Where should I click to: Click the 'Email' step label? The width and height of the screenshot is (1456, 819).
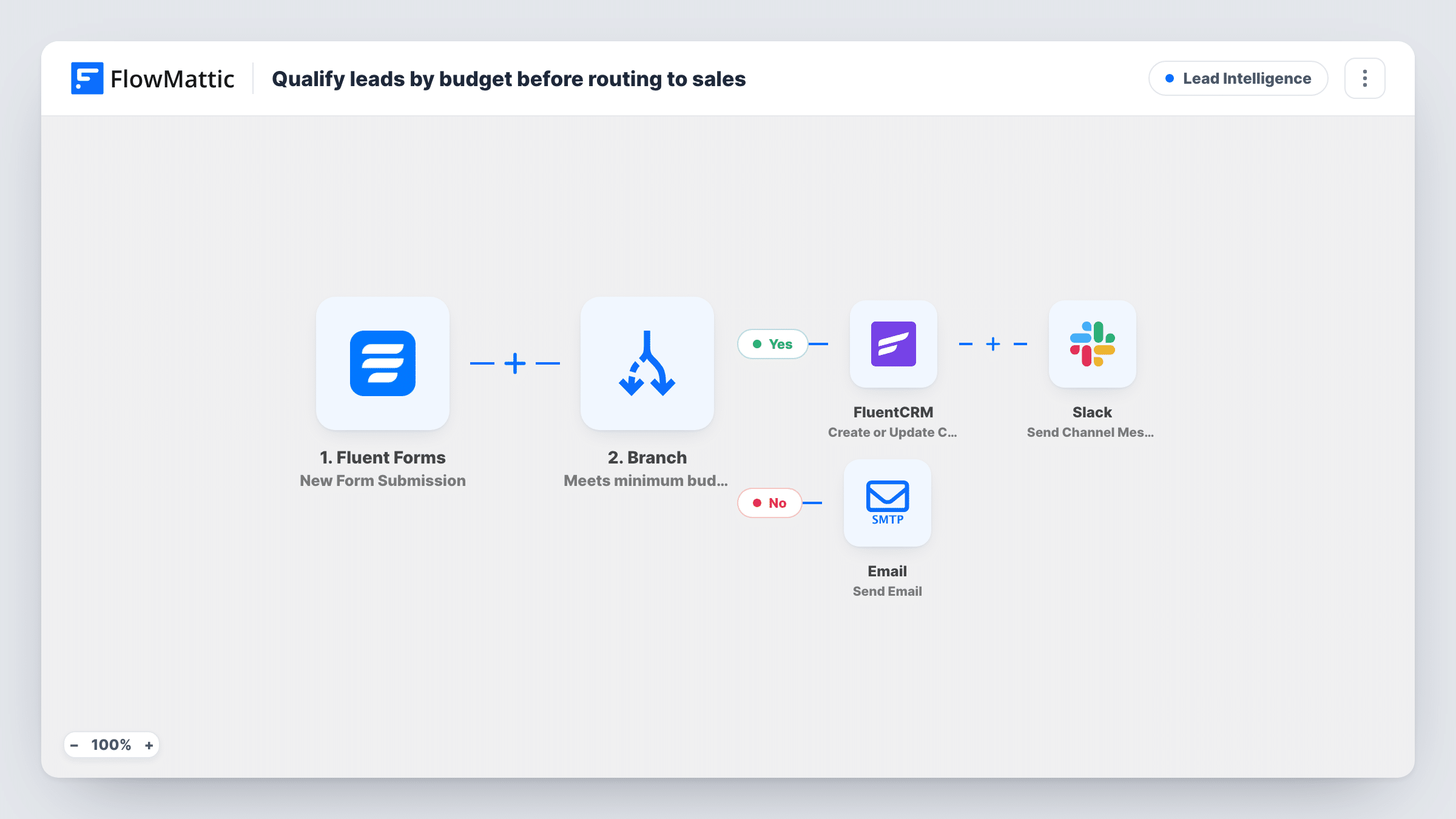click(x=887, y=571)
